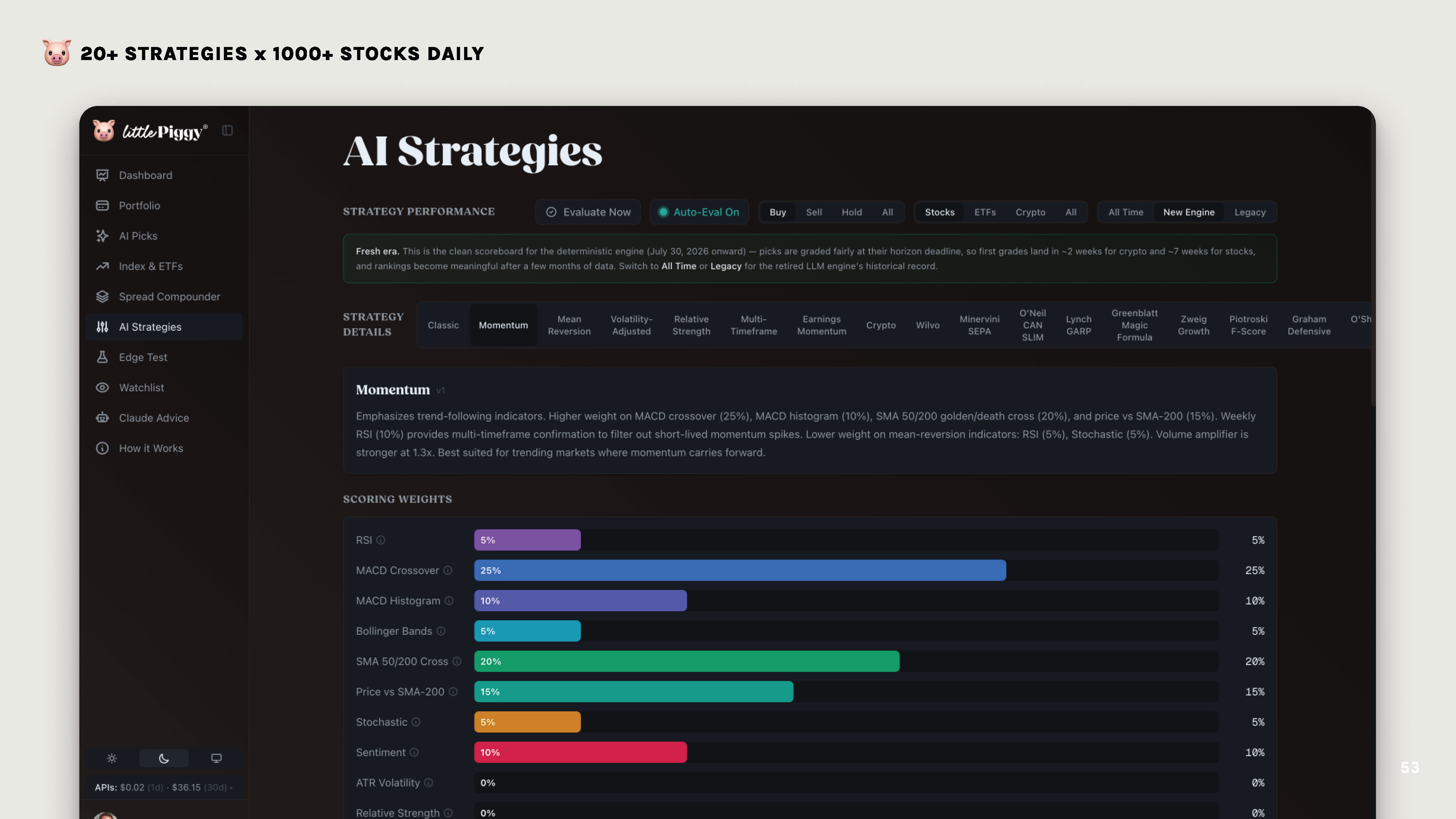Open the AI Strategies sidebar item

coord(164,327)
